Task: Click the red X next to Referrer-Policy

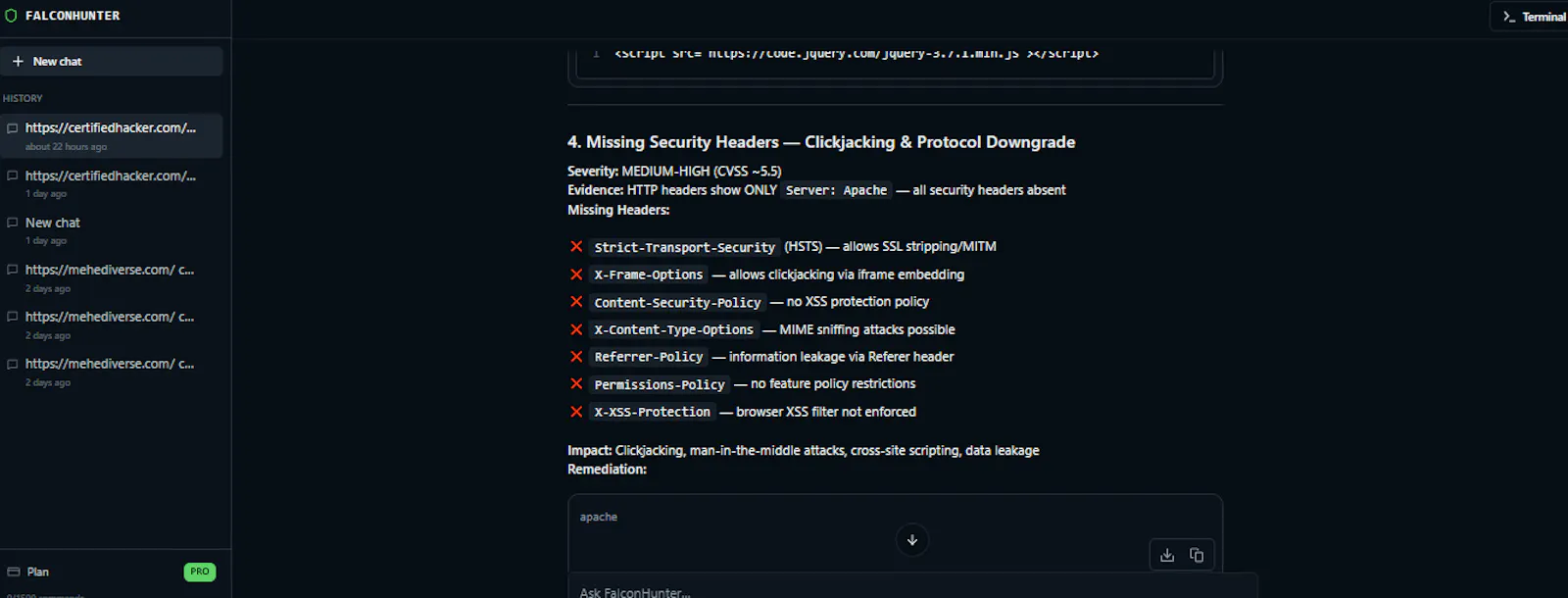Action: tap(576, 357)
